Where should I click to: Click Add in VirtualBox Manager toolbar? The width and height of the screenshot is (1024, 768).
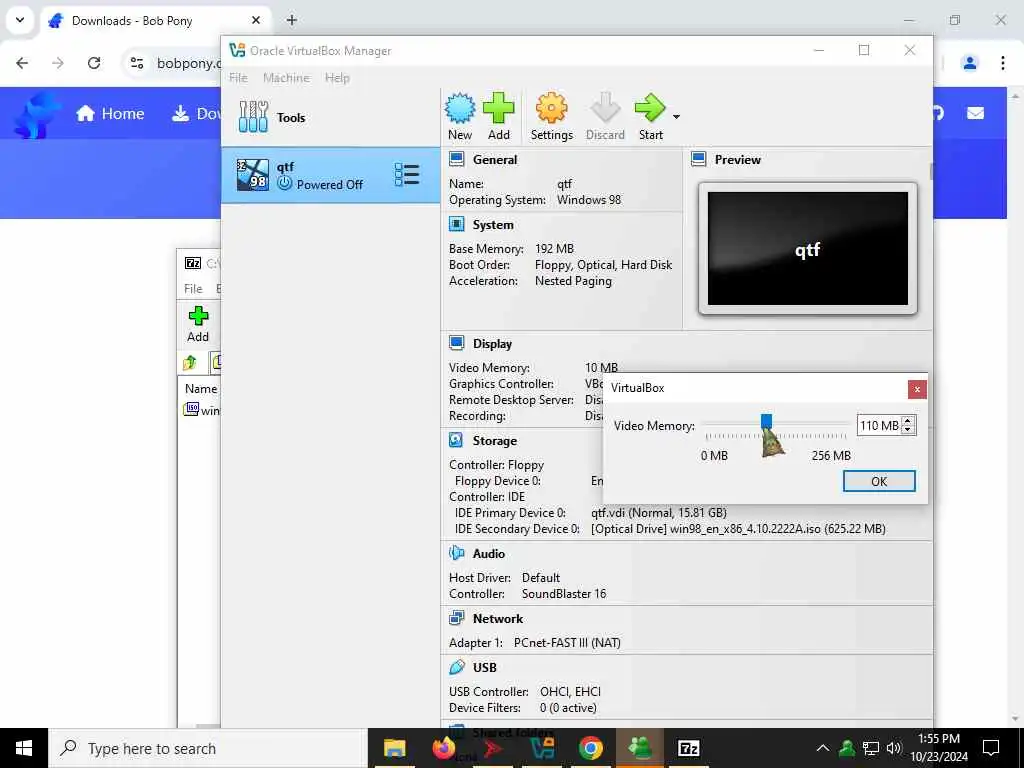(499, 117)
